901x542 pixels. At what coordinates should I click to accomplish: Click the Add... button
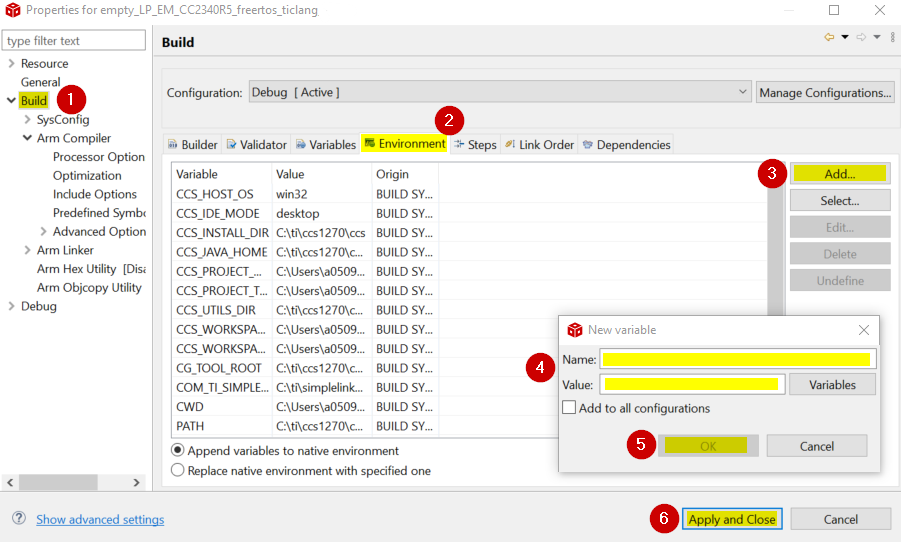click(840, 174)
